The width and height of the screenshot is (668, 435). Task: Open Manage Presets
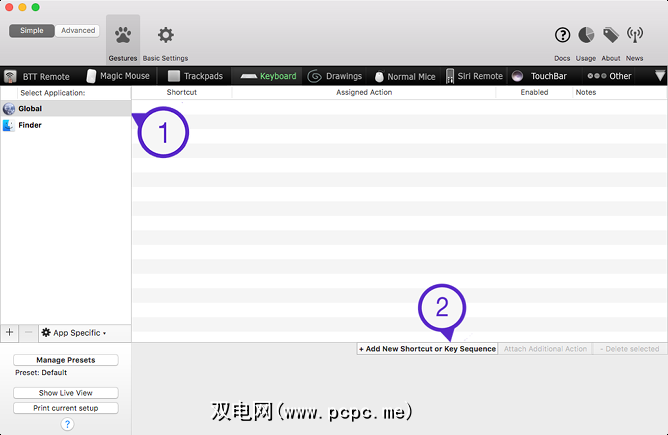[66, 360]
